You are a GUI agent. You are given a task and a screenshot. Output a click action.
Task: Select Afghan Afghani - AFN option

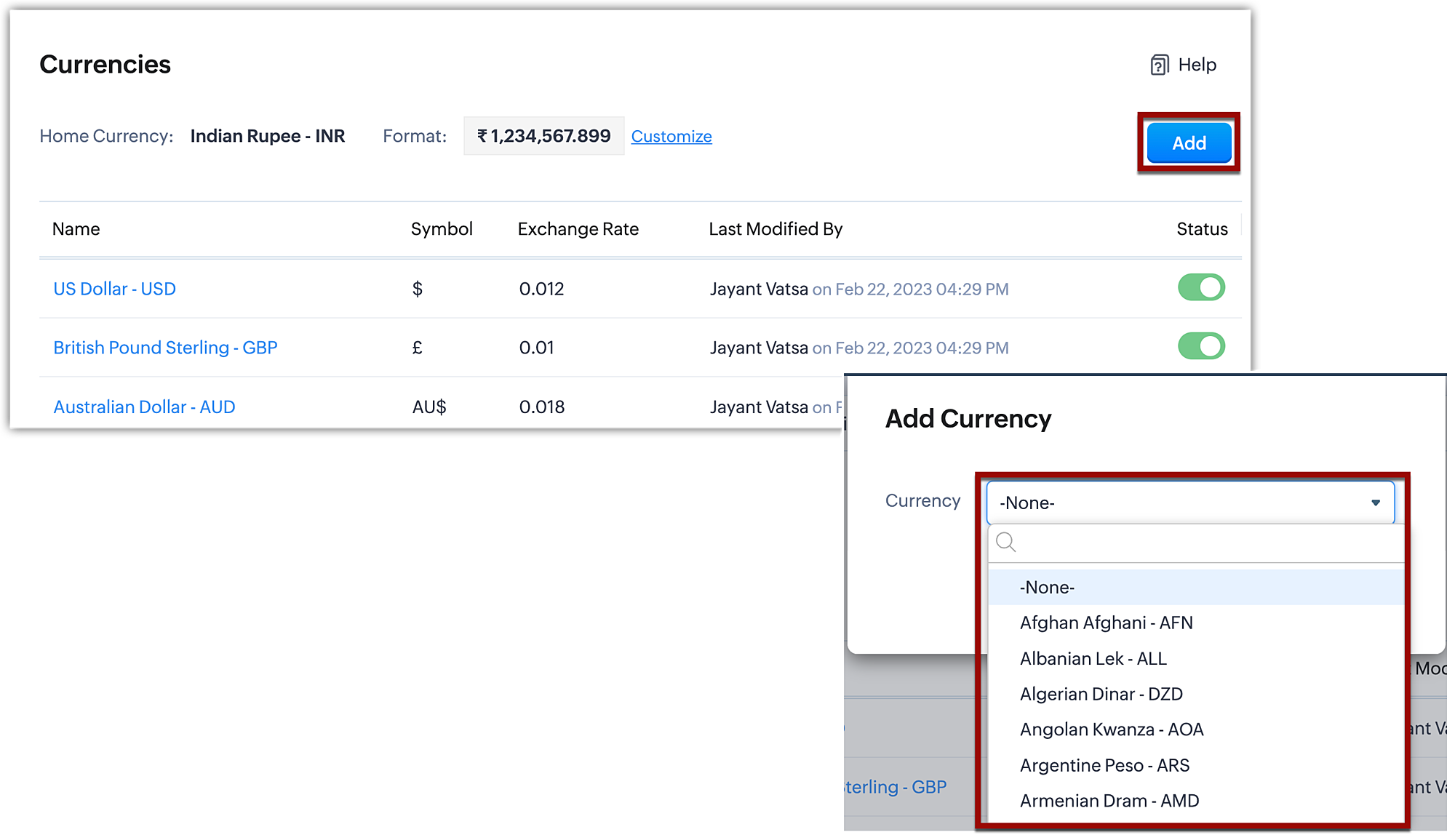pyautogui.click(x=1106, y=623)
